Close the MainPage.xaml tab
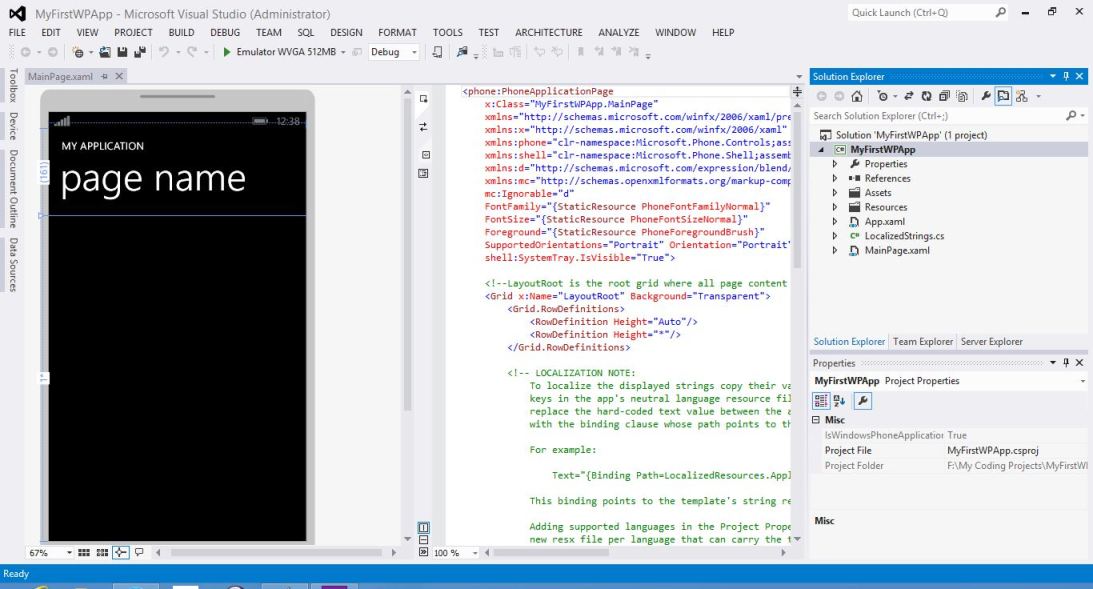Screen dimensions: 1093x589 [x=119, y=77]
